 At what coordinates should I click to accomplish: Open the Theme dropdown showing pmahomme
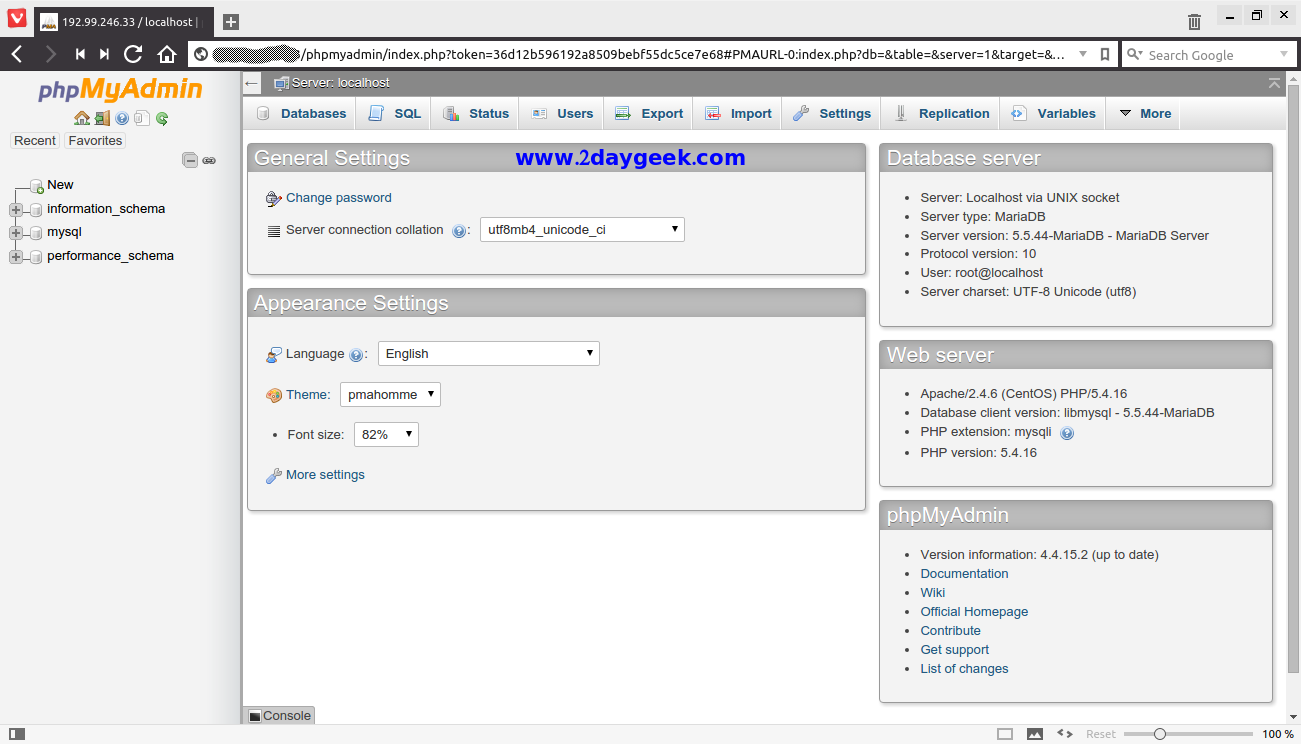click(390, 395)
